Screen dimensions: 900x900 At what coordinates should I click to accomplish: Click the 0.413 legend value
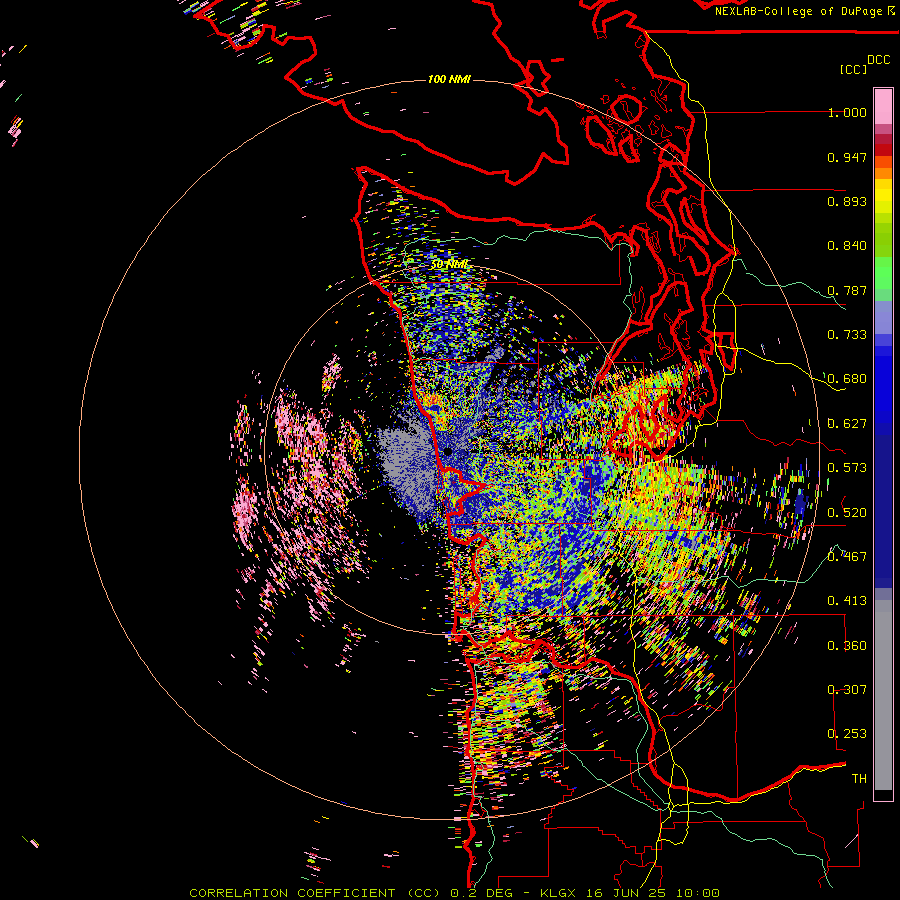tap(847, 601)
